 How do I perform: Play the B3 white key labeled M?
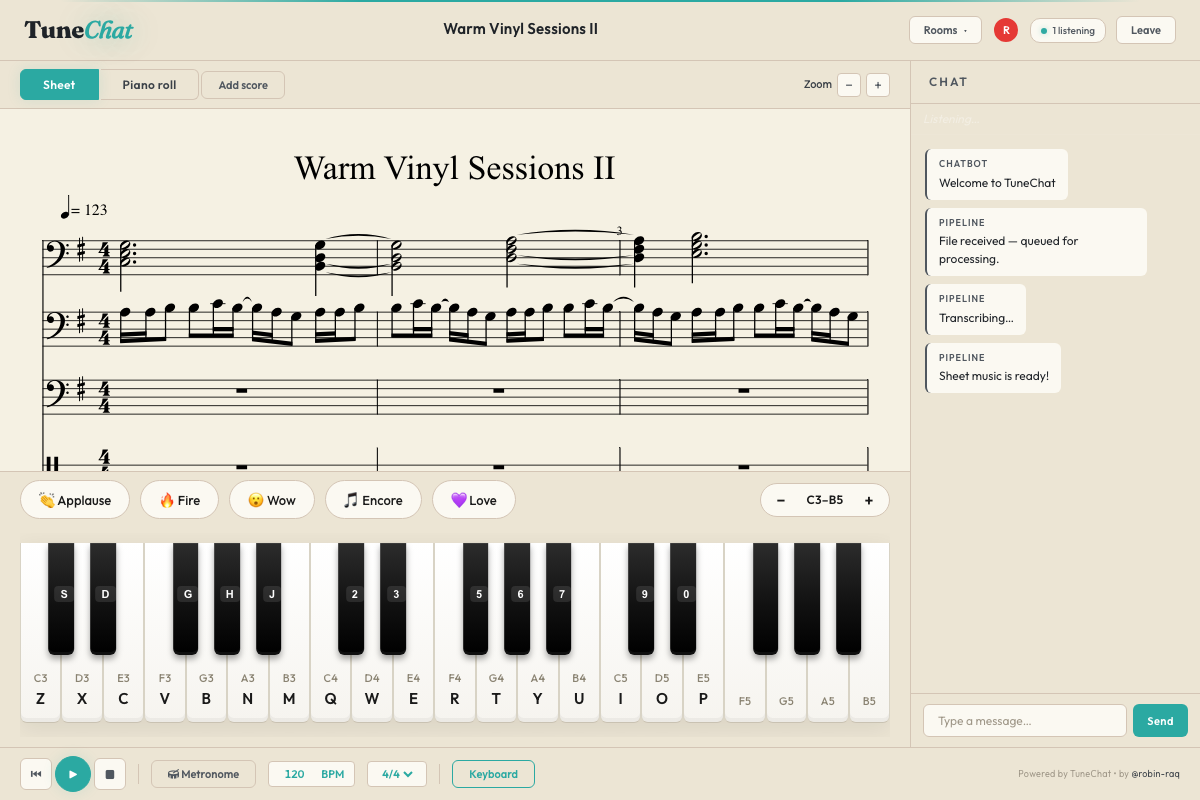289,690
